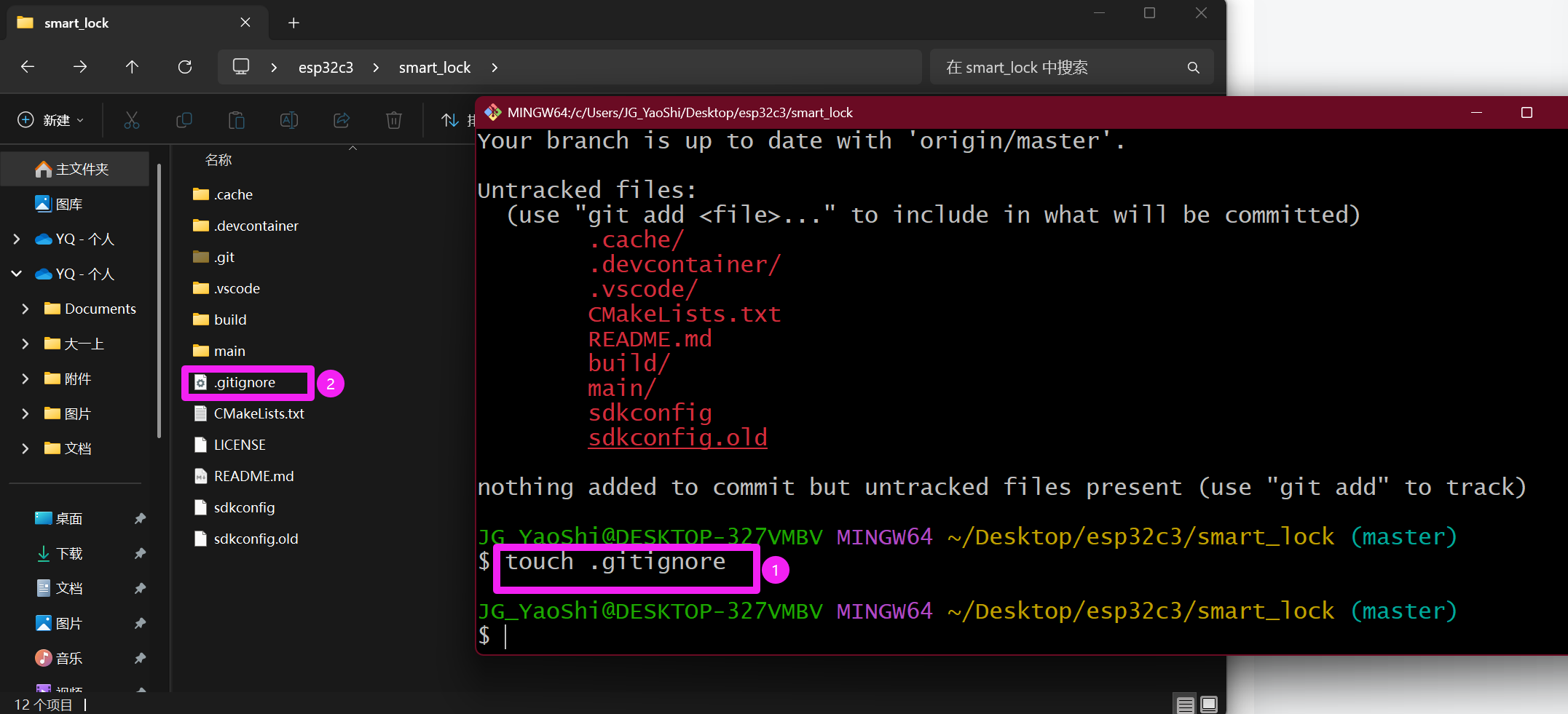This screenshot has height=714, width=1568.
Task: Go back to the previous folder
Action: click(27, 67)
